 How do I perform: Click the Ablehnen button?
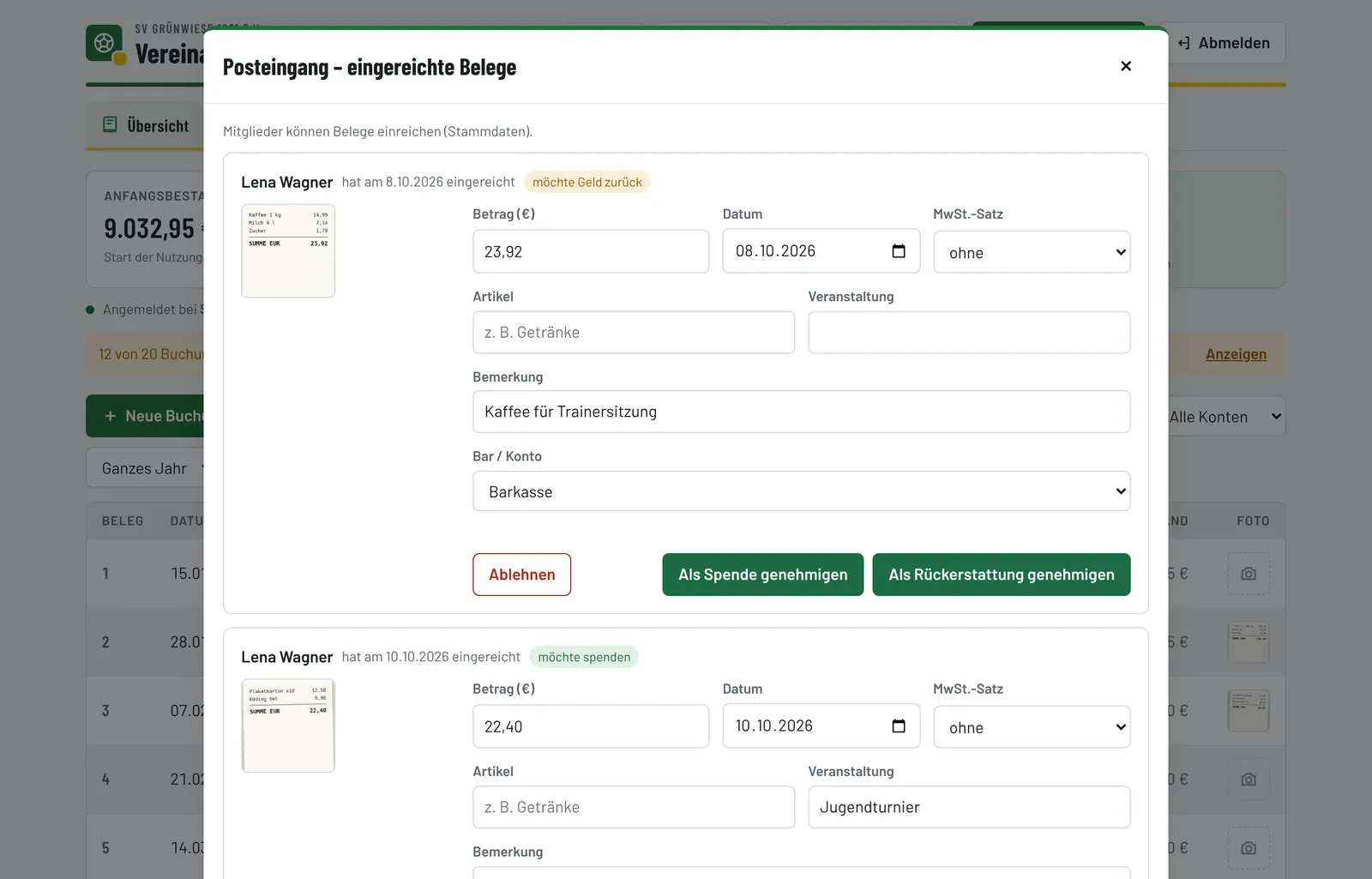tap(522, 575)
